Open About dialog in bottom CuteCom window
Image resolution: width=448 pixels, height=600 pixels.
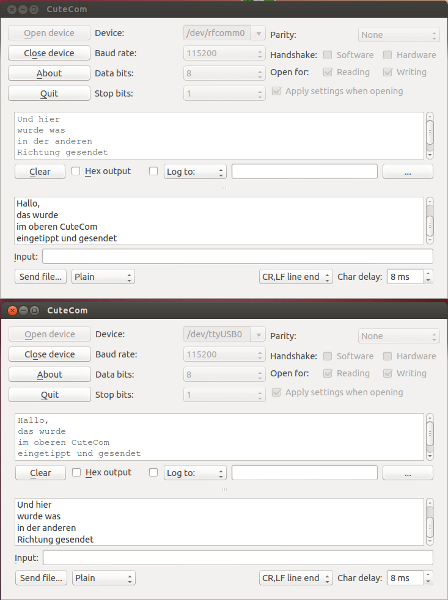[x=49, y=375]
